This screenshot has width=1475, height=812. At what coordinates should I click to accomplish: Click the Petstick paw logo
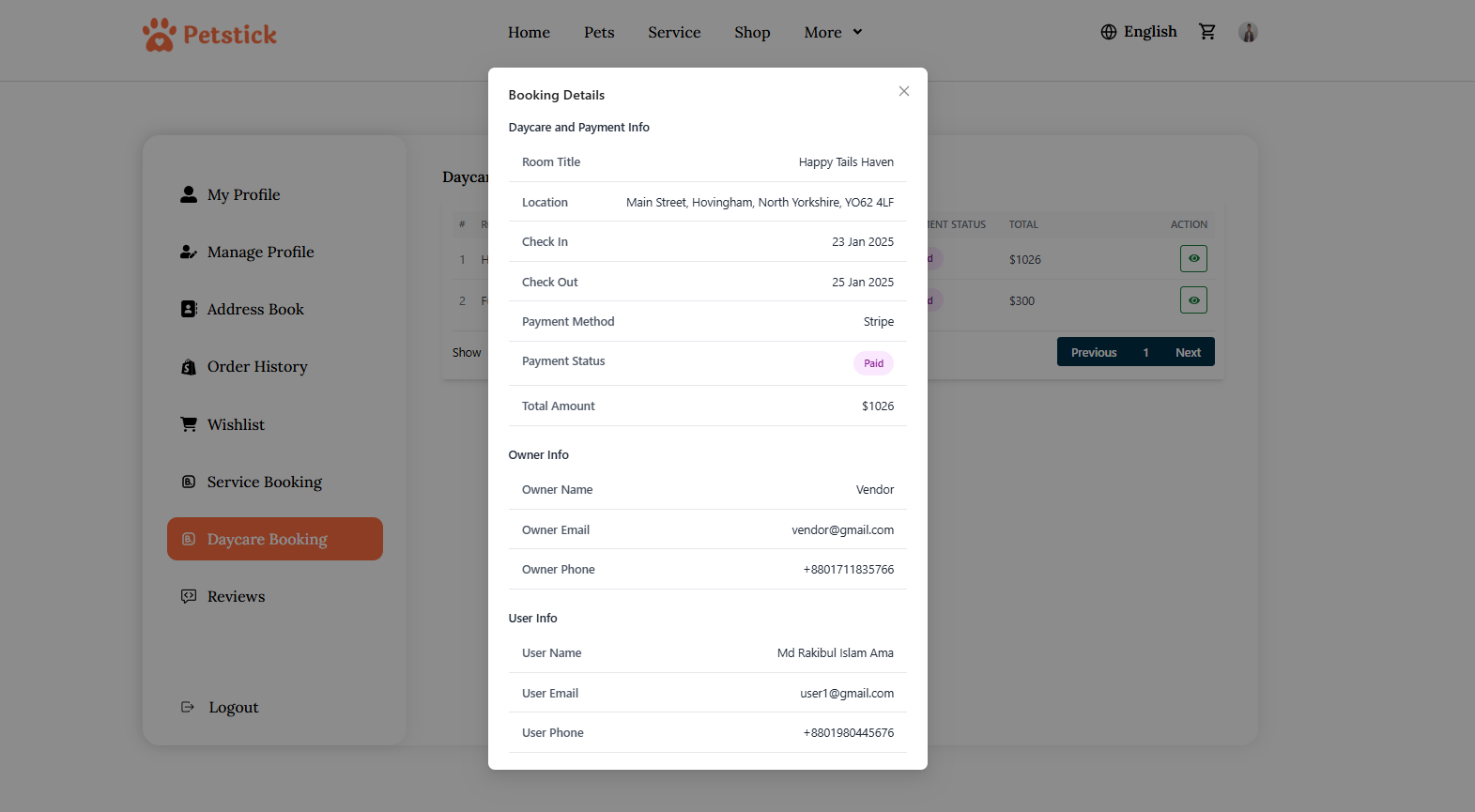pos(160,35)
